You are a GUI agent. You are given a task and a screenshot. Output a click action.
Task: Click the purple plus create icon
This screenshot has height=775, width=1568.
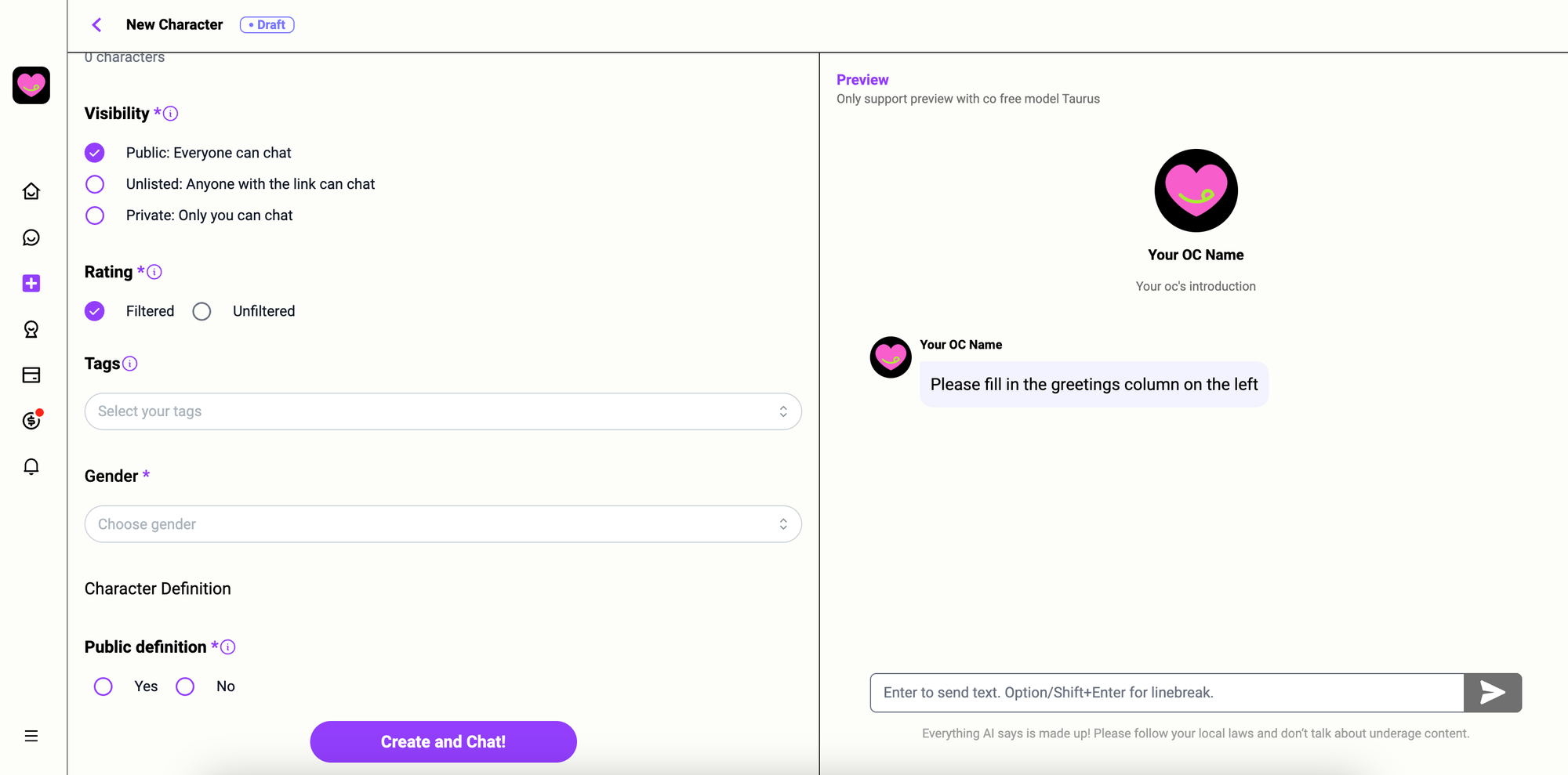tap(31, 283)
